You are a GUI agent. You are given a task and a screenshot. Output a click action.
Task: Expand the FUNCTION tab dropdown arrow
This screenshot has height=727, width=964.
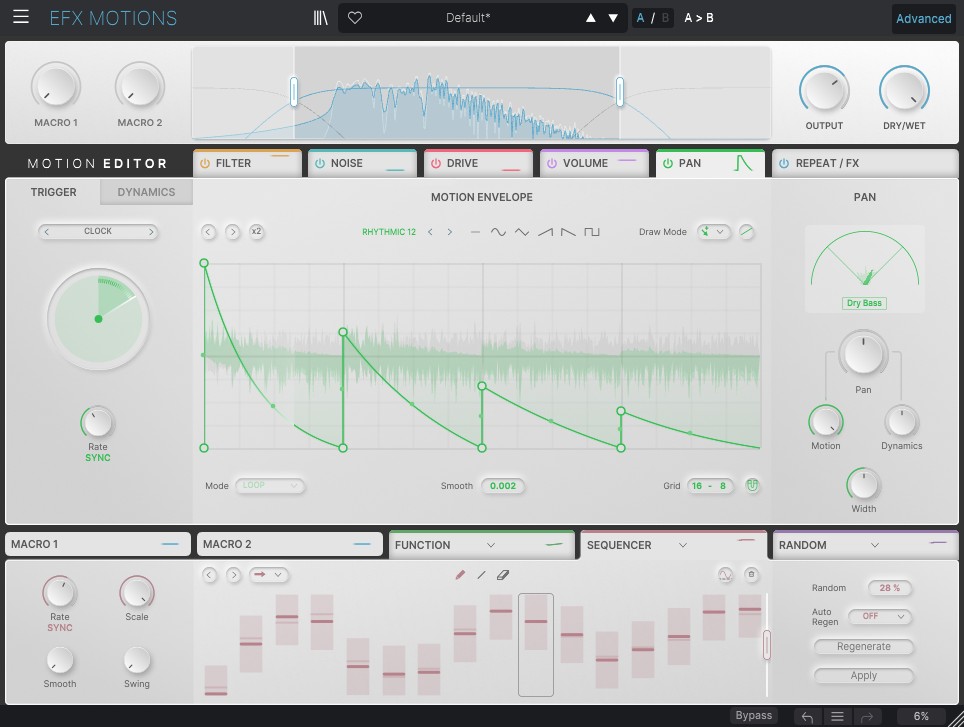coord(491,545)
